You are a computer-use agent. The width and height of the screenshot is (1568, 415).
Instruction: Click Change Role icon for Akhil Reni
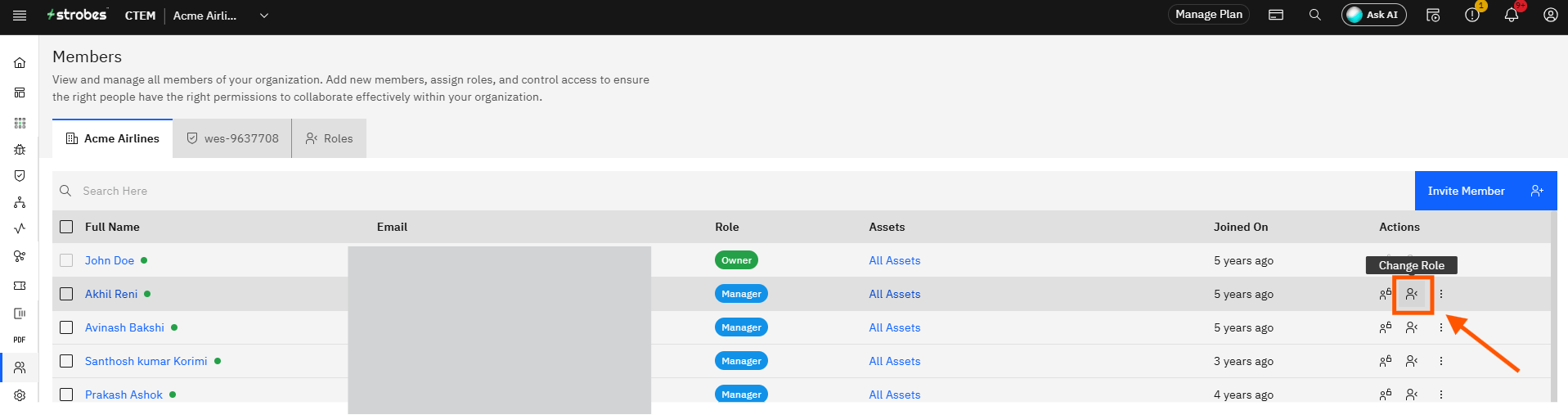(1412, 294)
